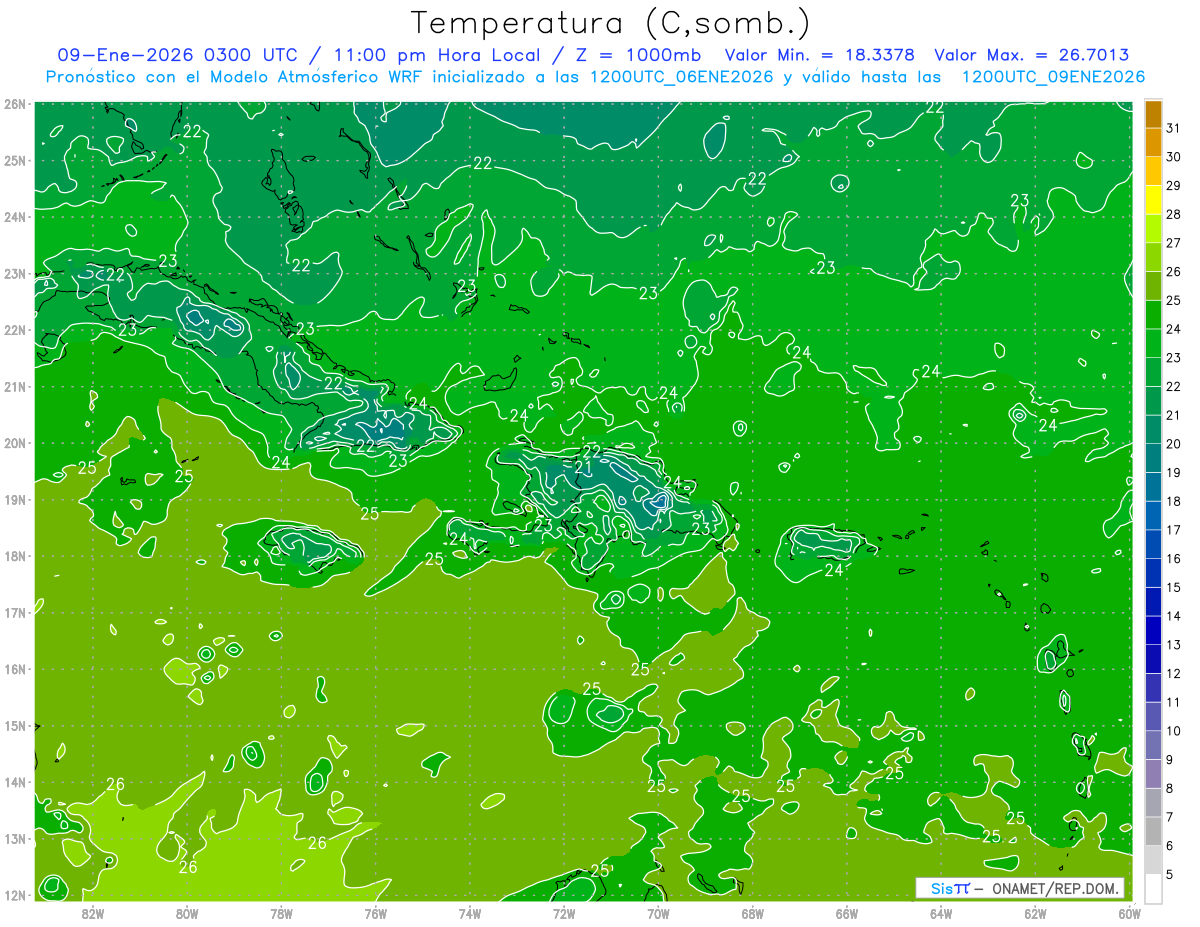This screenshot has width=1200, height=927.
Task: Click the 16N latitude axis label
Action: pyautogui.click(x=14, y=669)
